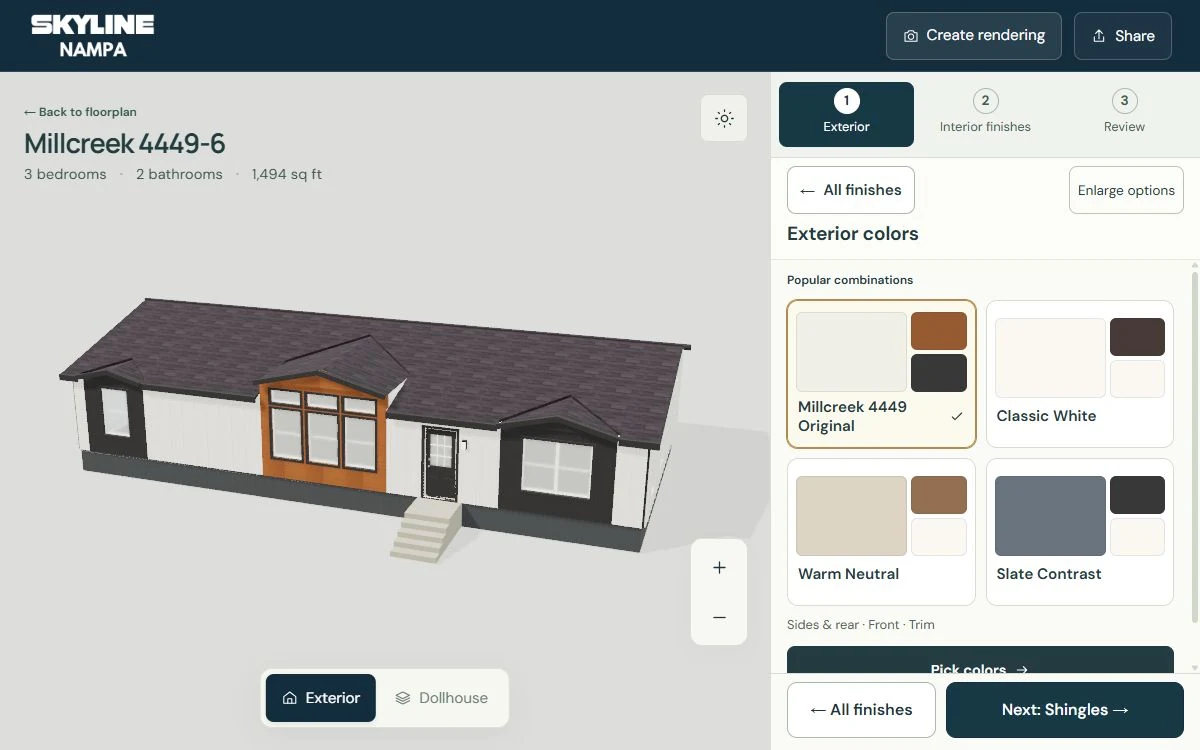
Task: Click the Pick colors button
Action: pyautogui.click(x=980, y=660)
